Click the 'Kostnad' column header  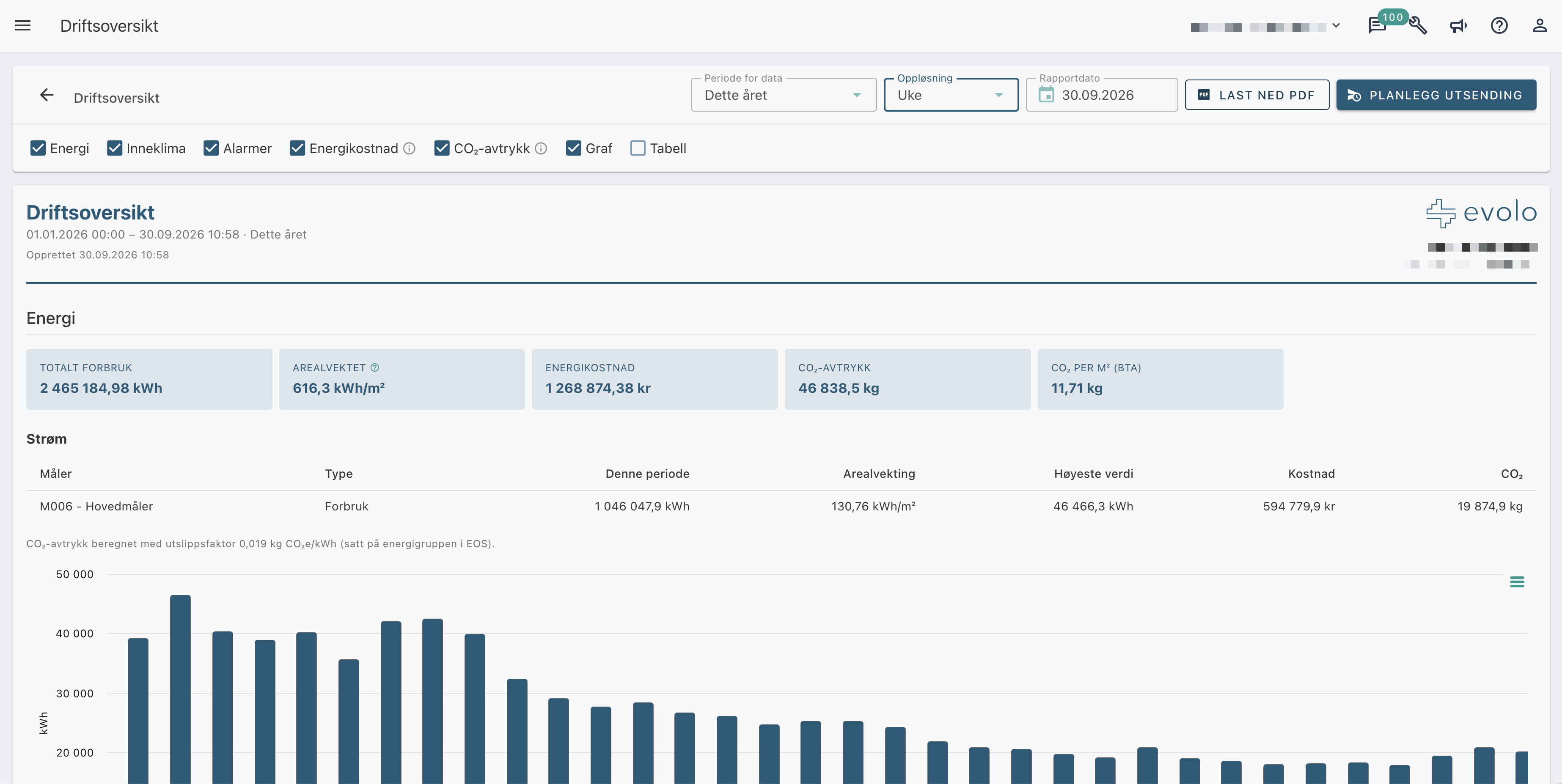coord(1311,474)
